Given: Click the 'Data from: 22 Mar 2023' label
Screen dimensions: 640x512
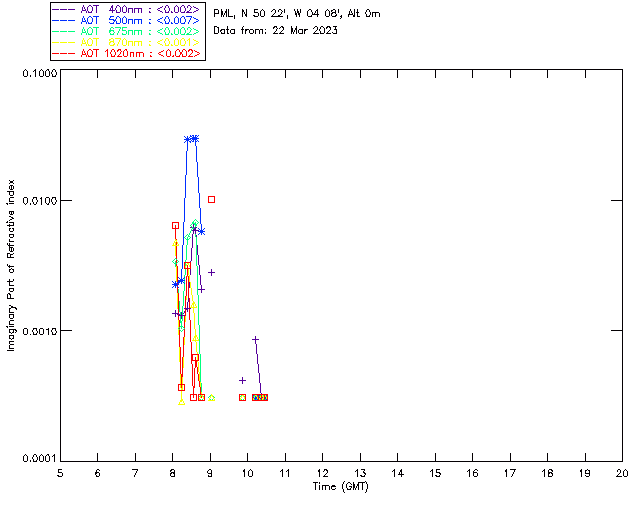Looking at the screenshot, I should tap(276, 30).
